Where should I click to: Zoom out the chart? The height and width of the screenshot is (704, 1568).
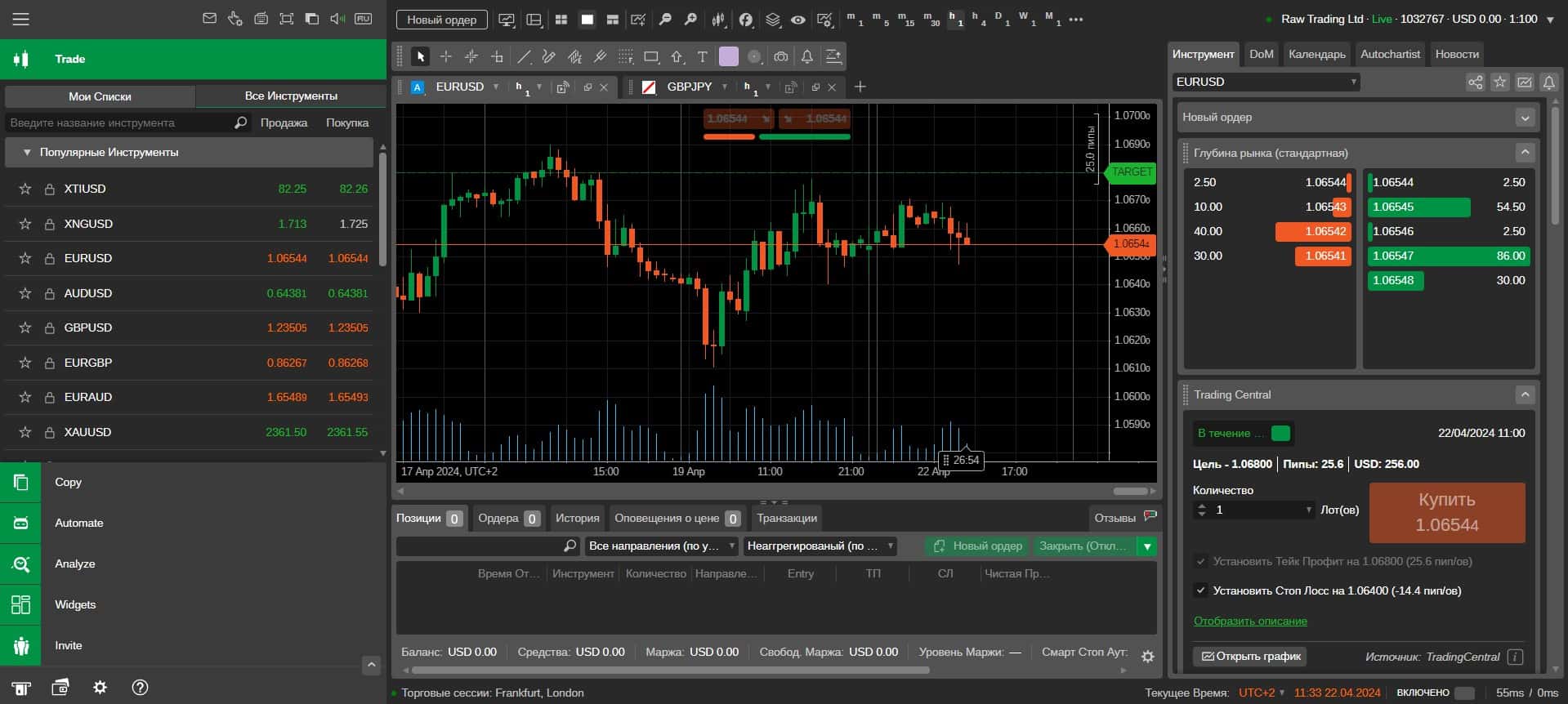click(665, 19)
